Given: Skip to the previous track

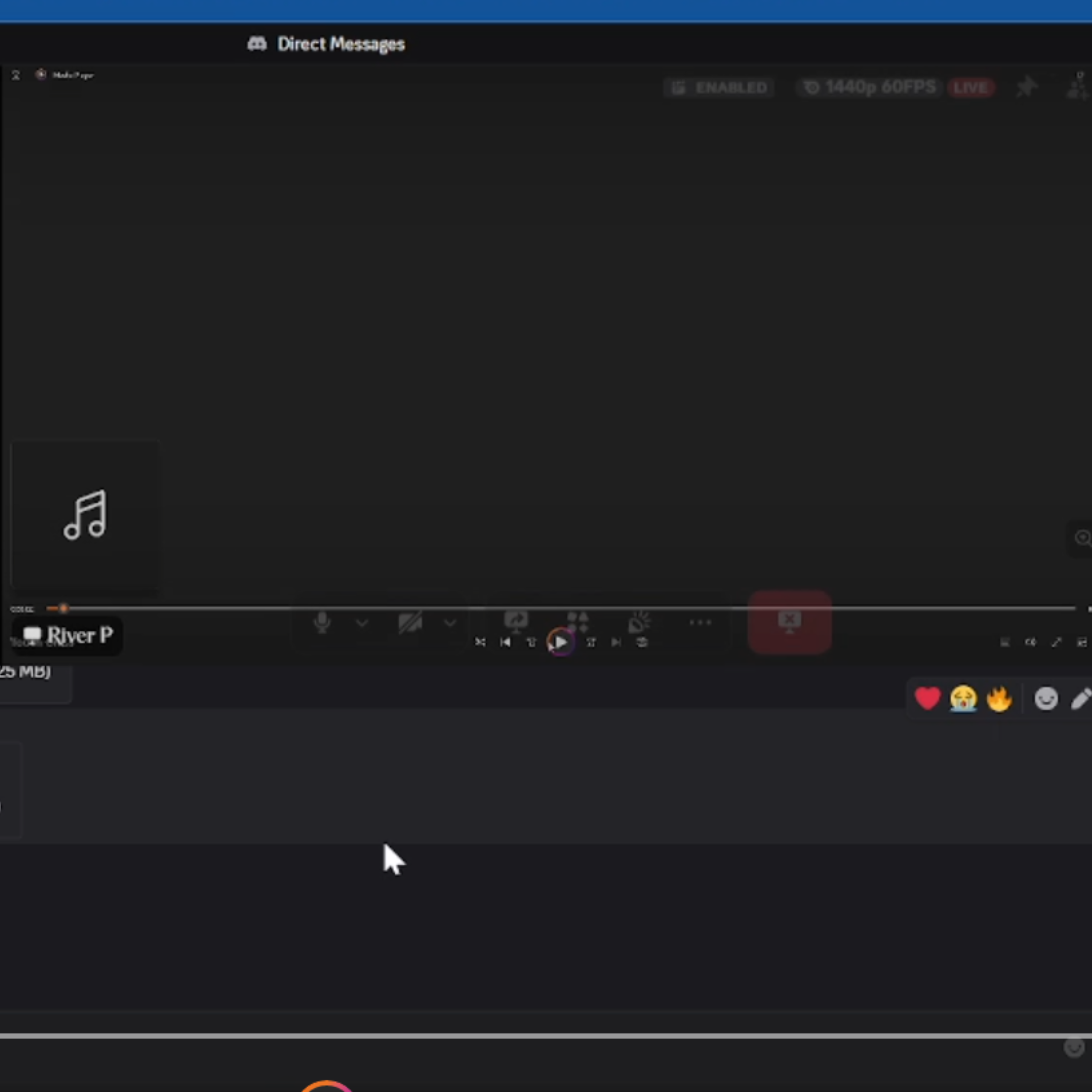Looking at the screenshot, I should pos(505,642).
